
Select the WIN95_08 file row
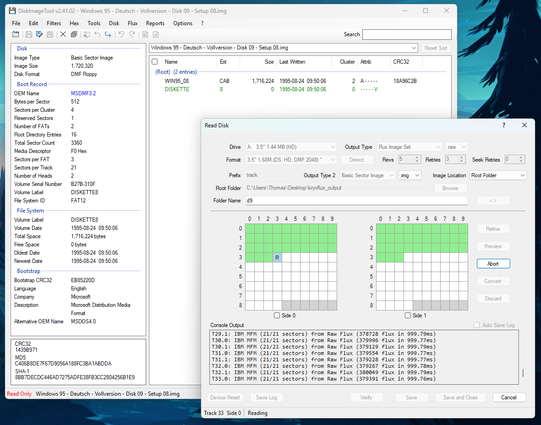(299, 81)
